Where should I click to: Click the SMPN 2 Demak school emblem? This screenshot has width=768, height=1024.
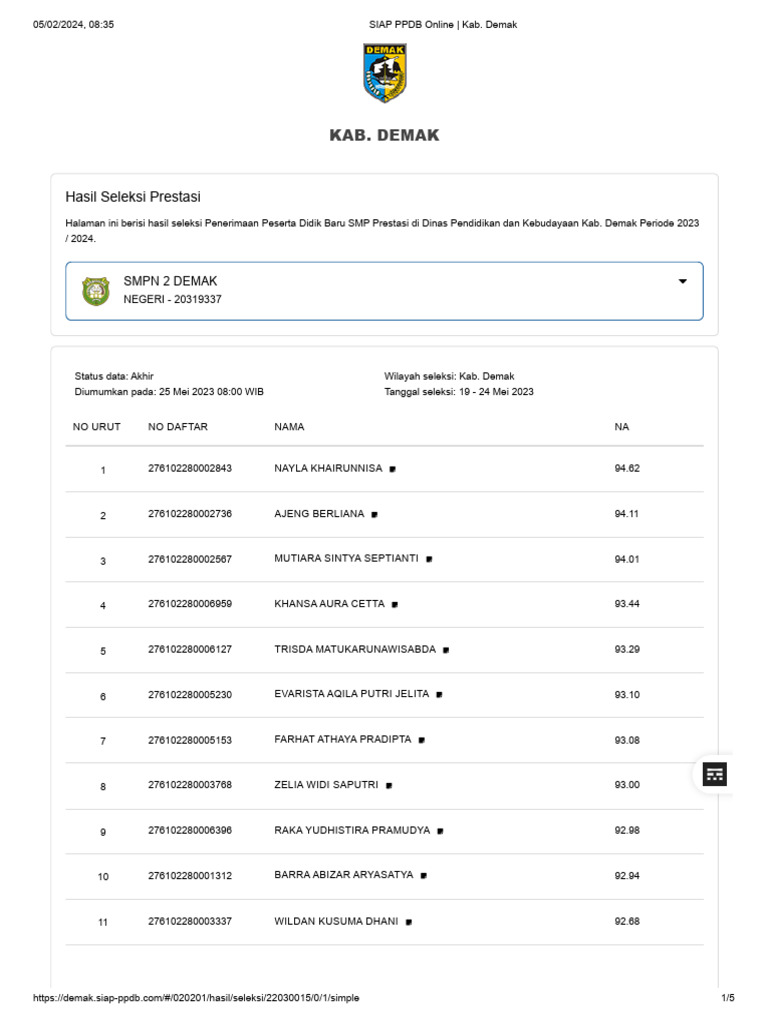click(95, 291)
